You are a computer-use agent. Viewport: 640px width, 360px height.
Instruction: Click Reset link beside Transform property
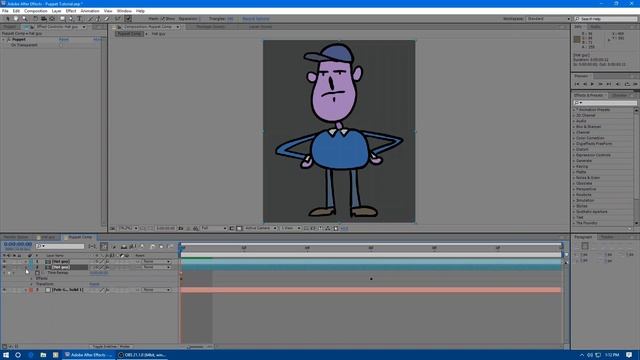coord(94,284)
